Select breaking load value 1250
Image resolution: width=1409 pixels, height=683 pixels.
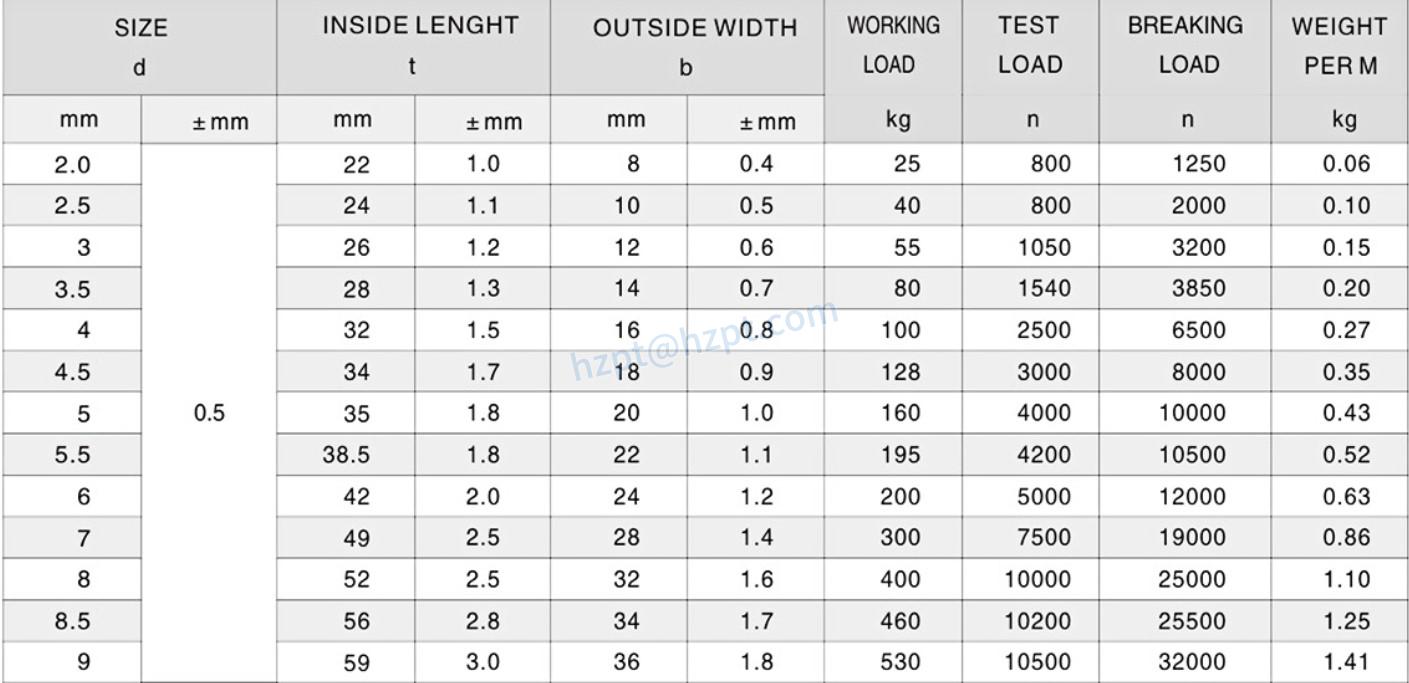(1200, 164)
